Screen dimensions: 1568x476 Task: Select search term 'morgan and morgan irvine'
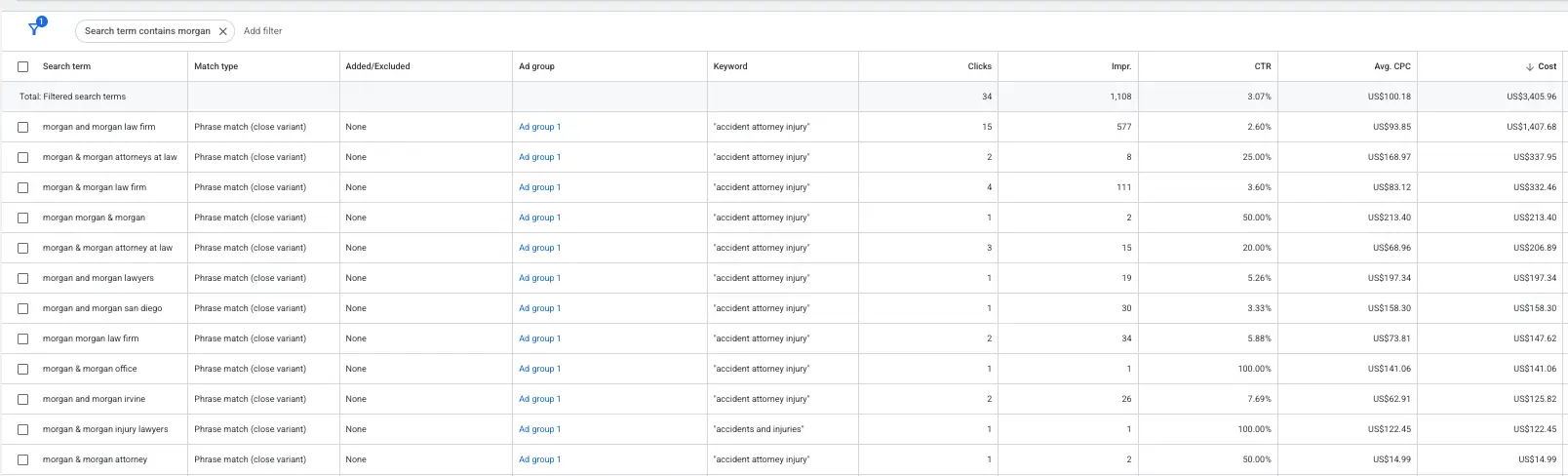(94, 399)
